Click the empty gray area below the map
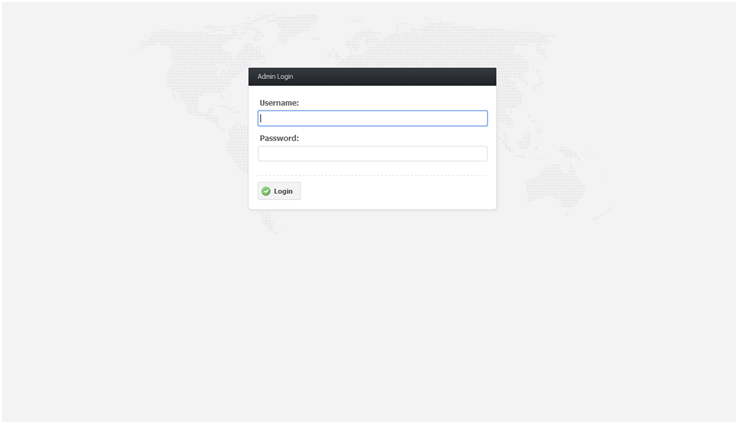748x424 pixels. [x=372, y=324]
